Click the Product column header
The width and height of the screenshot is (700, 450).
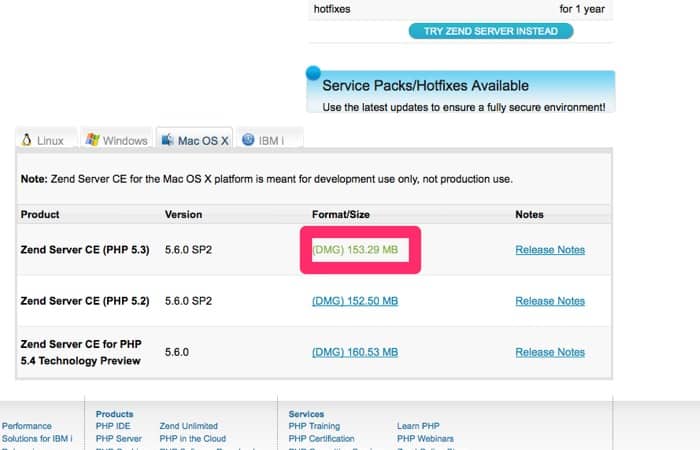40,214
